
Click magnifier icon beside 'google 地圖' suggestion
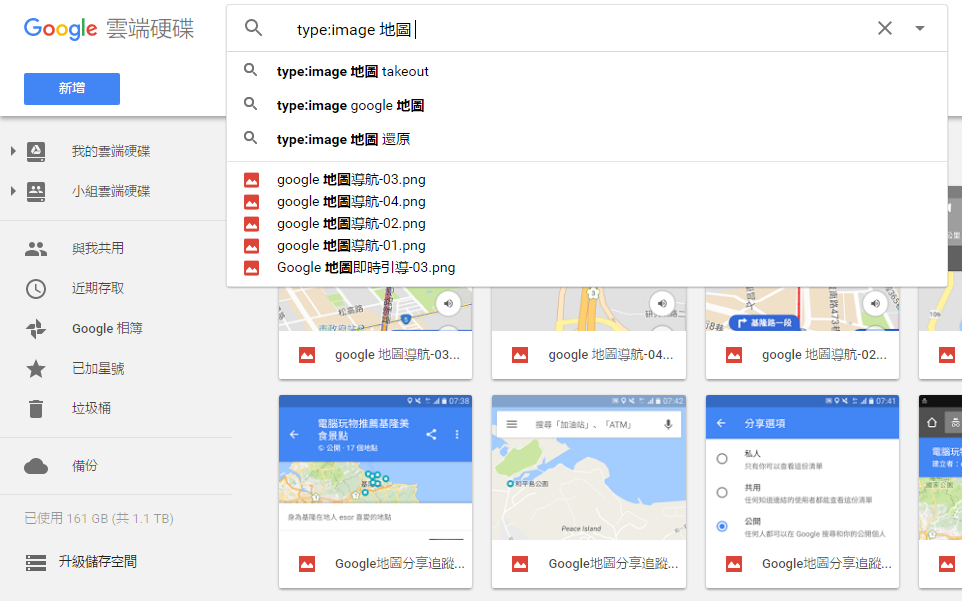tap(250, 104)
